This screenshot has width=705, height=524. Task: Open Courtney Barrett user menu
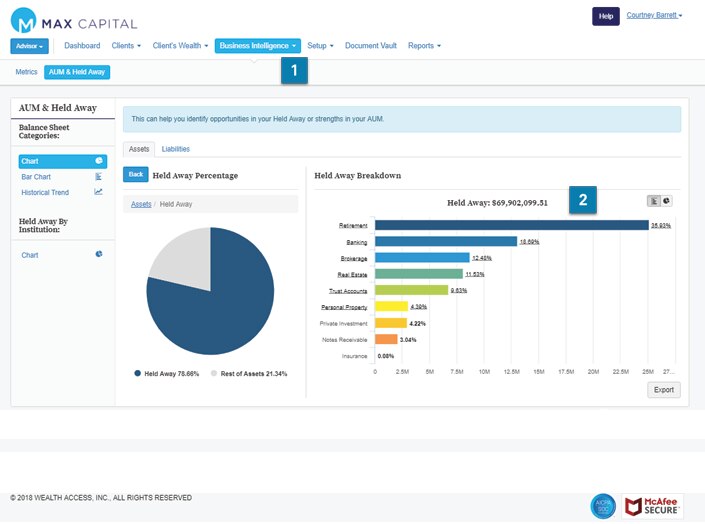654,16
